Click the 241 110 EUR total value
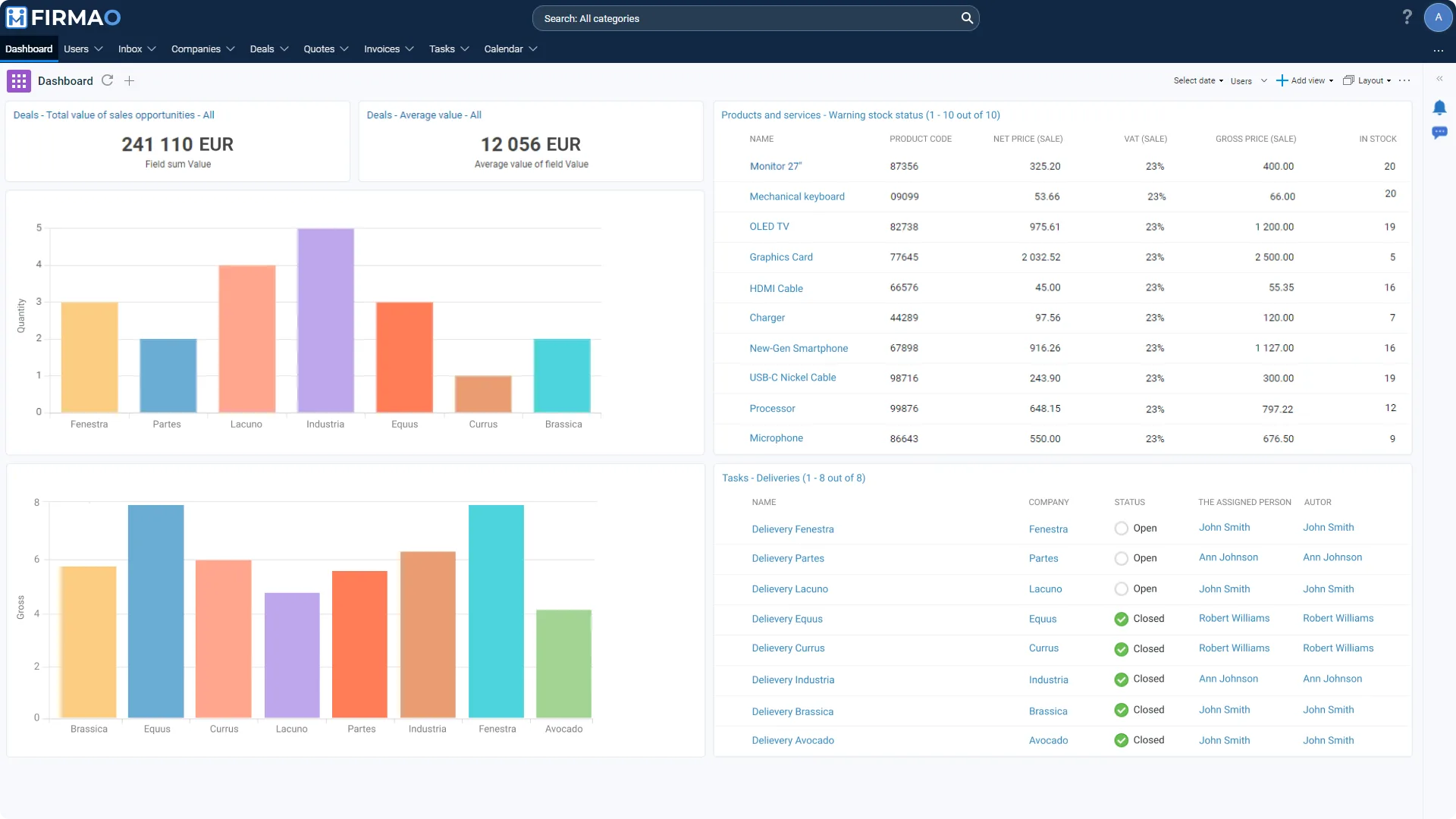The image size is (1456, 819). tap(177, 144)
